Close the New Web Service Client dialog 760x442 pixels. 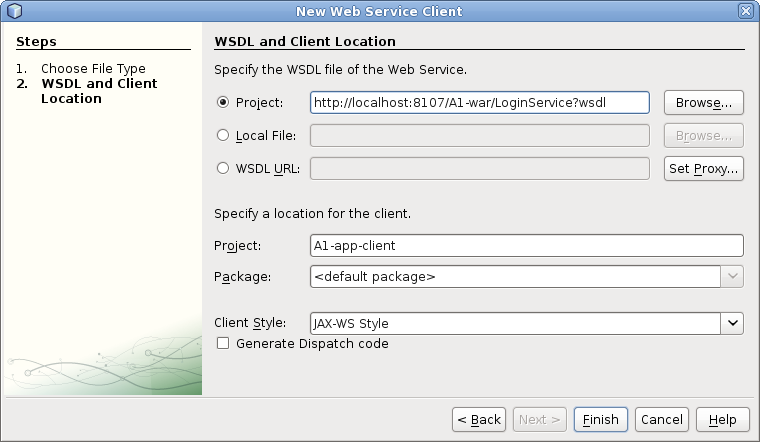745,11
